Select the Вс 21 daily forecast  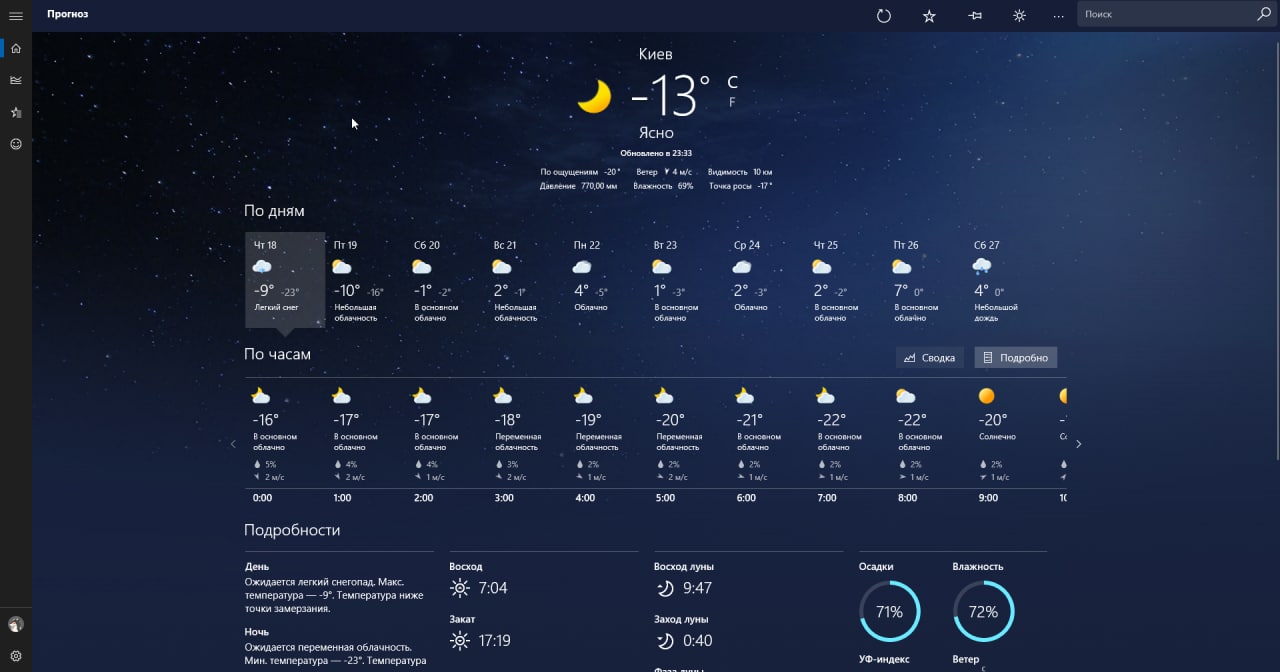[x=525, y=279]
